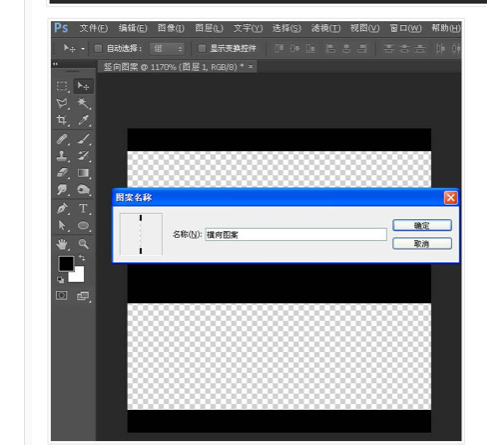
Task: Select the Move tool in toolbox
Action: tap(83, 86)
